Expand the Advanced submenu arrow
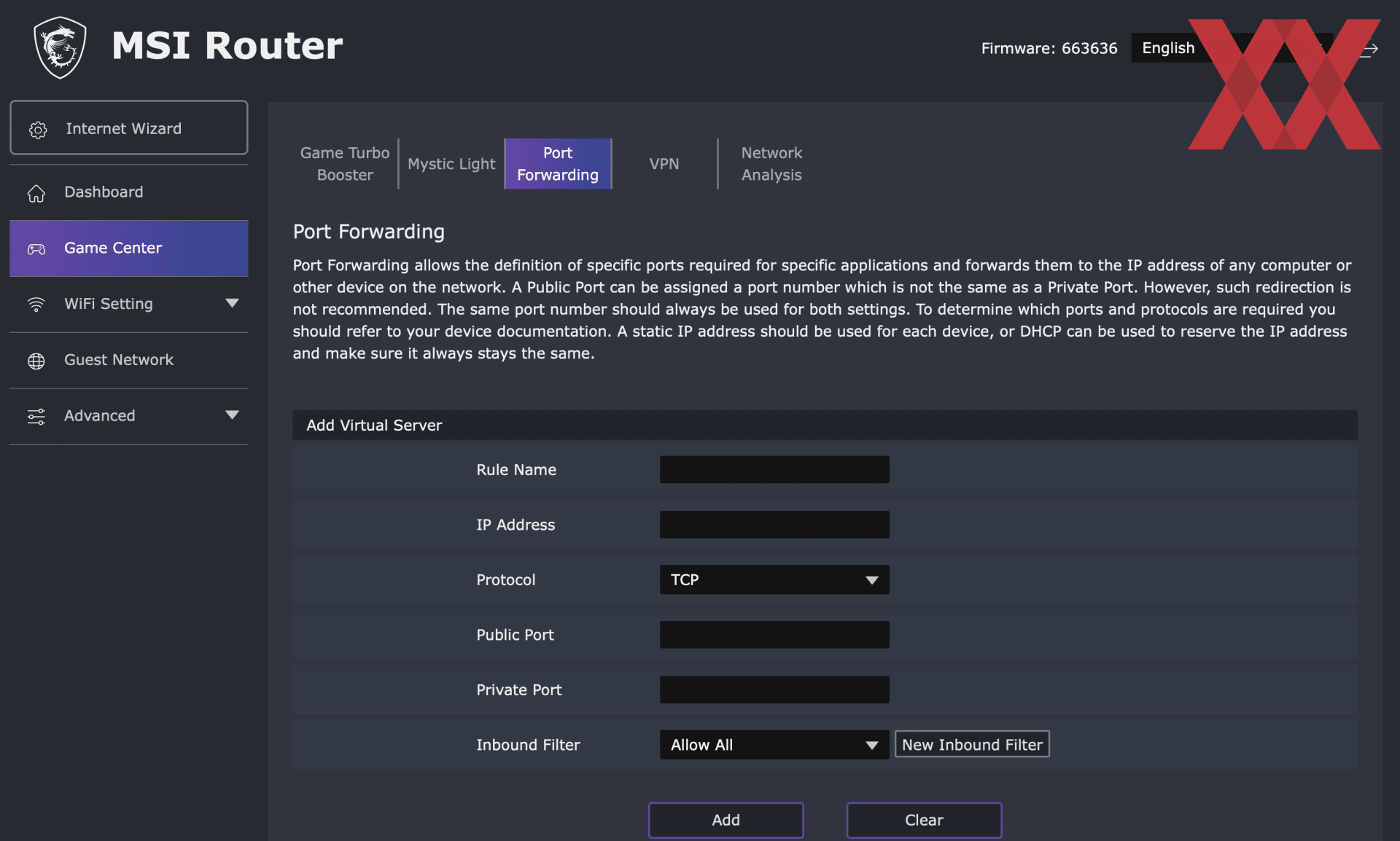The width and height of the screenshot is (1400, 841). tap(232, 415)
